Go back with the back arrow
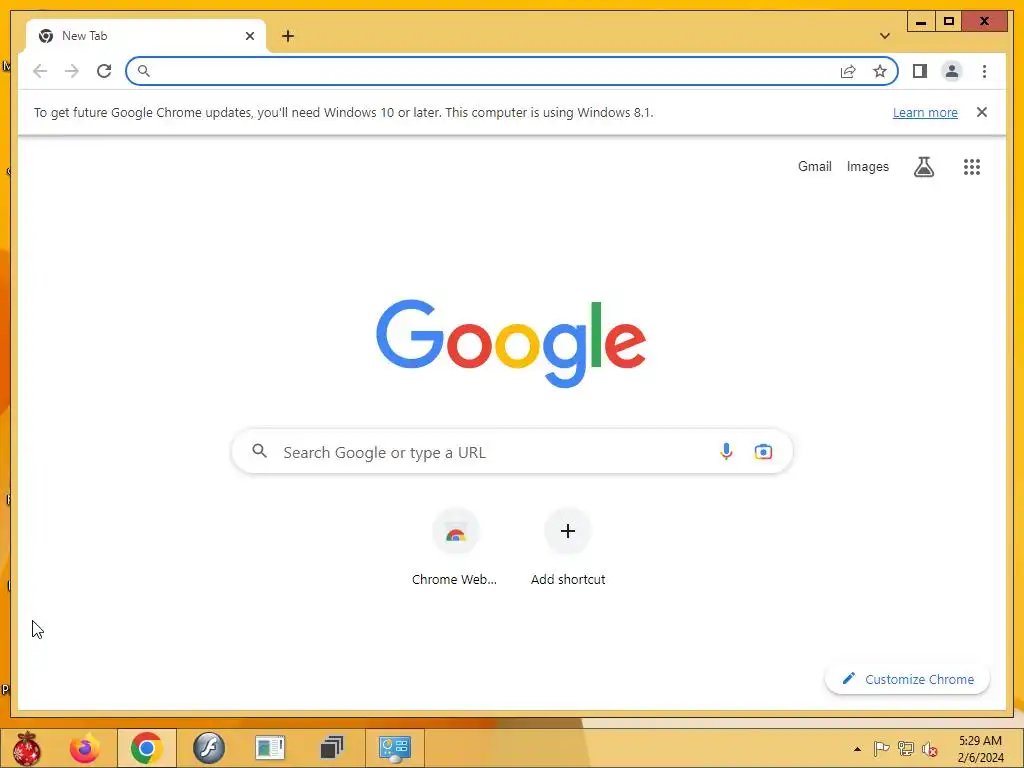This screenshot has width=1024, height=768. pyautogui.click(x=40, y=71)
